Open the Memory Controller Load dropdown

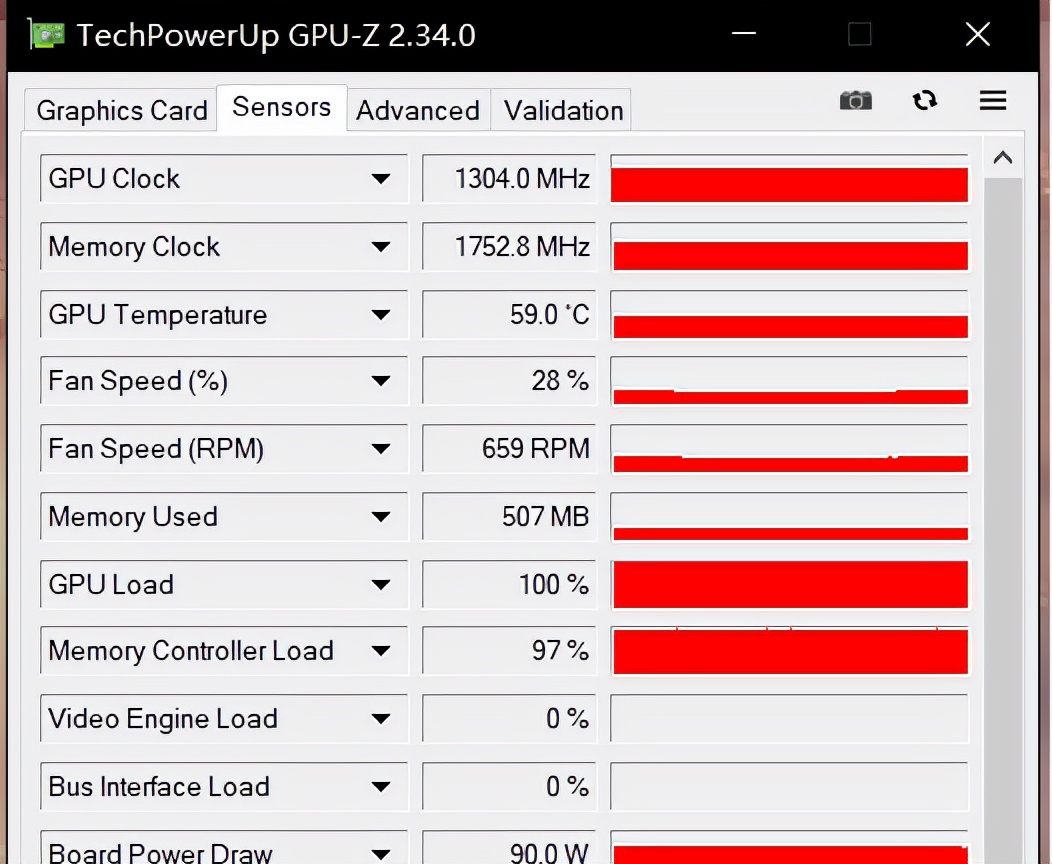[x=380, y=651]
